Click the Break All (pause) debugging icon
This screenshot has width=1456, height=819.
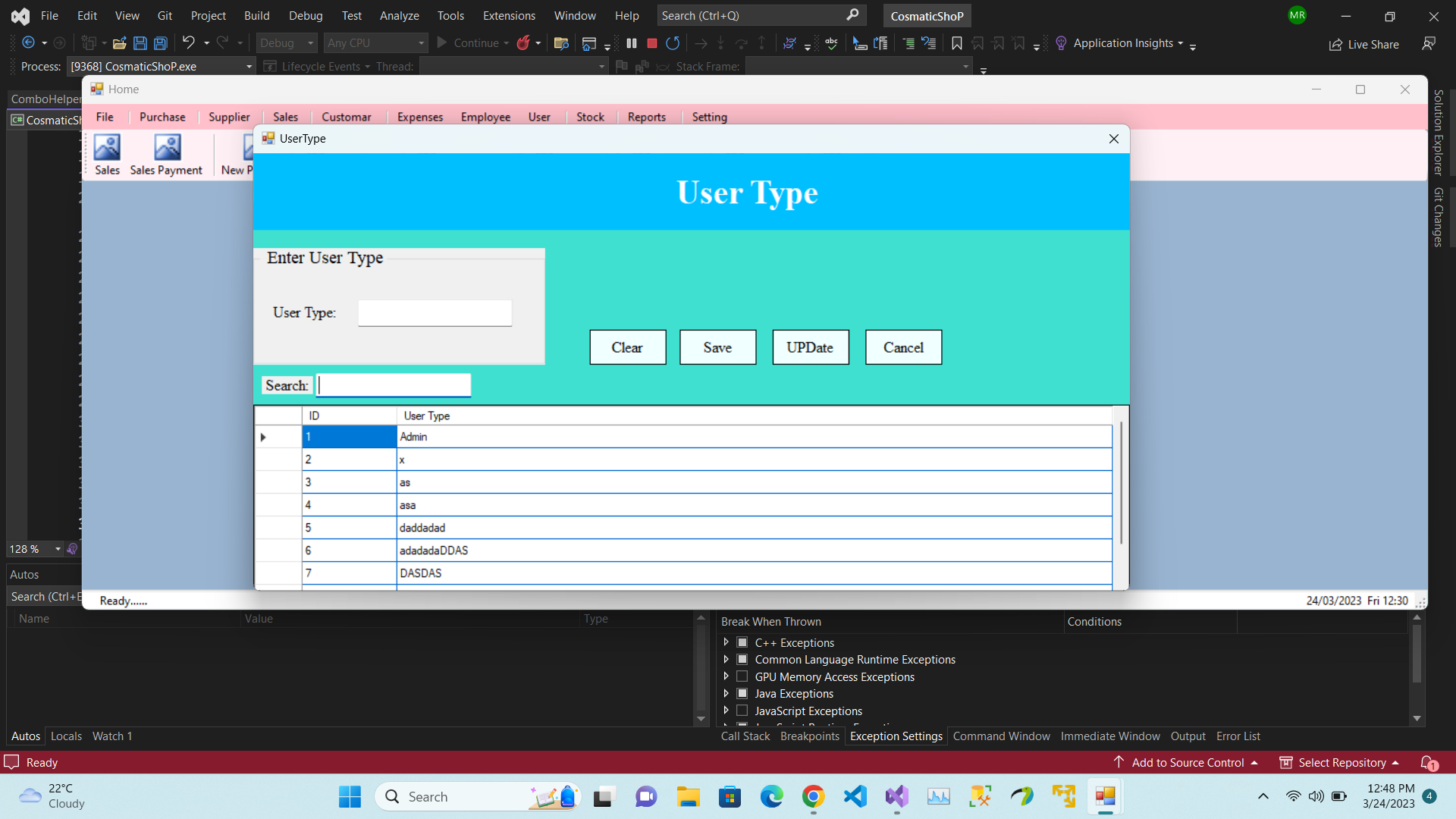point(632,43)
